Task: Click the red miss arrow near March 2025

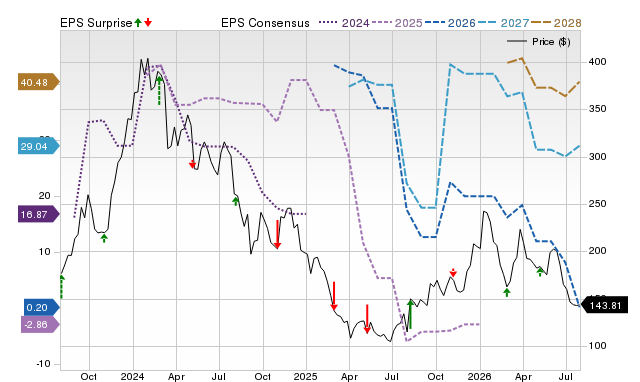Action: coord(334,295)
